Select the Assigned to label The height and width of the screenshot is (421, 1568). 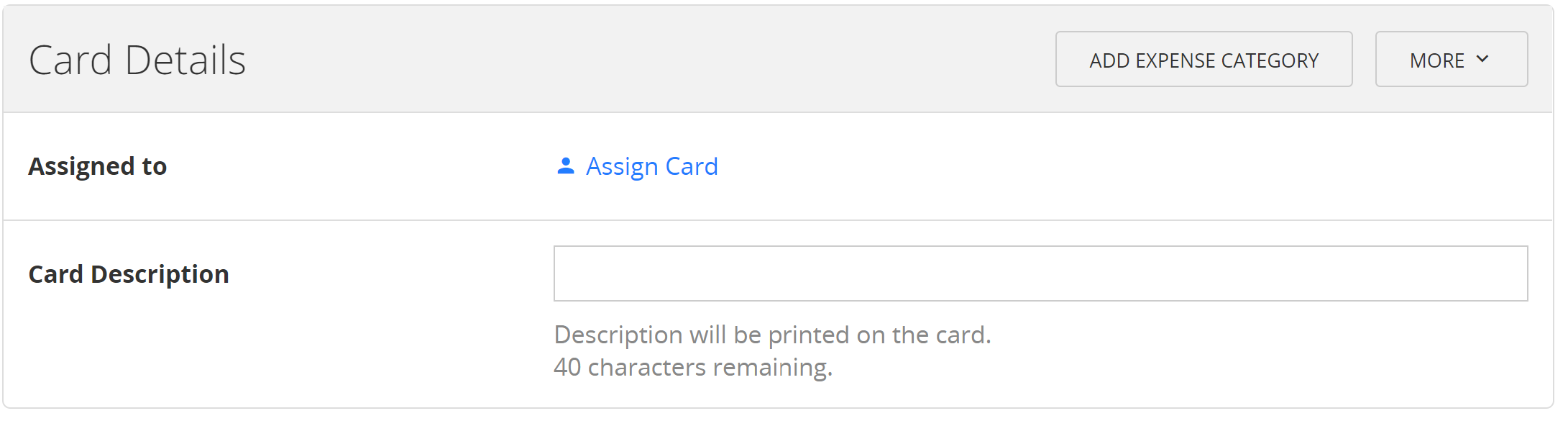[98, 166]
